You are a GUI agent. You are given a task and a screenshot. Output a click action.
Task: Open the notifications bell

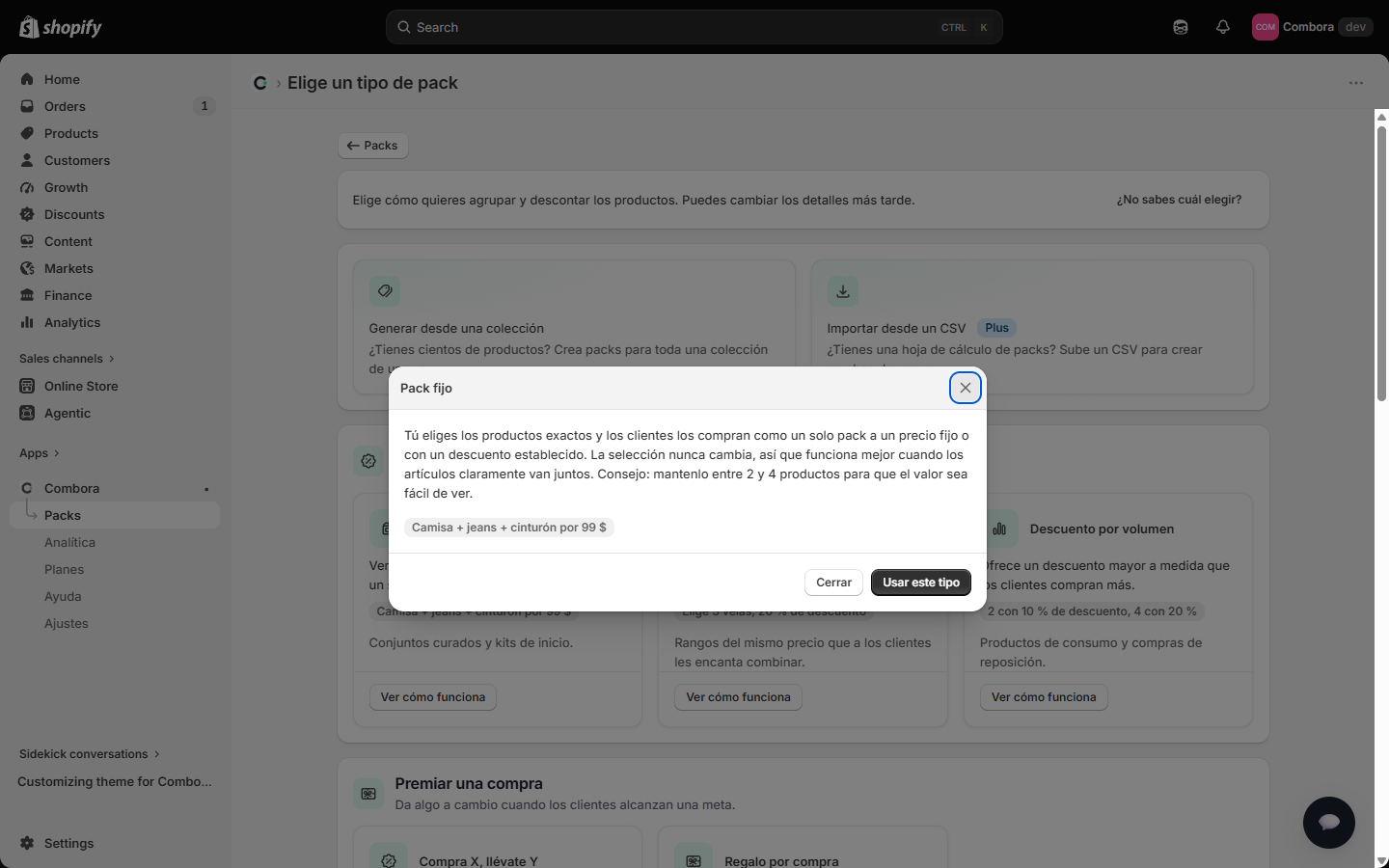1223,27
